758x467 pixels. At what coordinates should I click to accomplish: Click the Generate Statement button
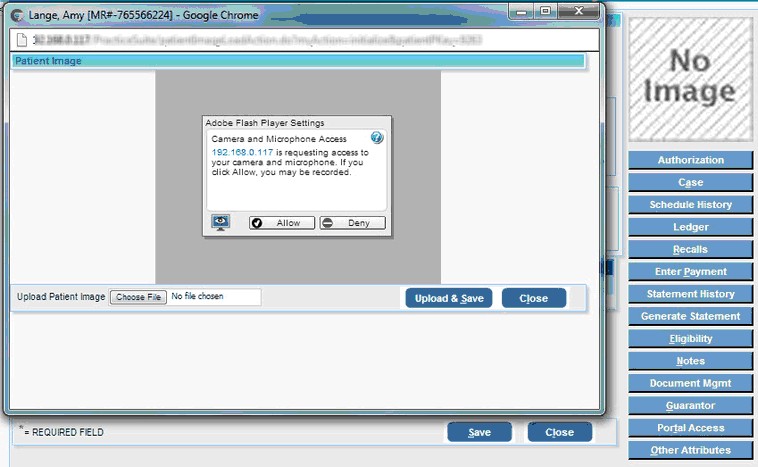(x=690, y=316)
